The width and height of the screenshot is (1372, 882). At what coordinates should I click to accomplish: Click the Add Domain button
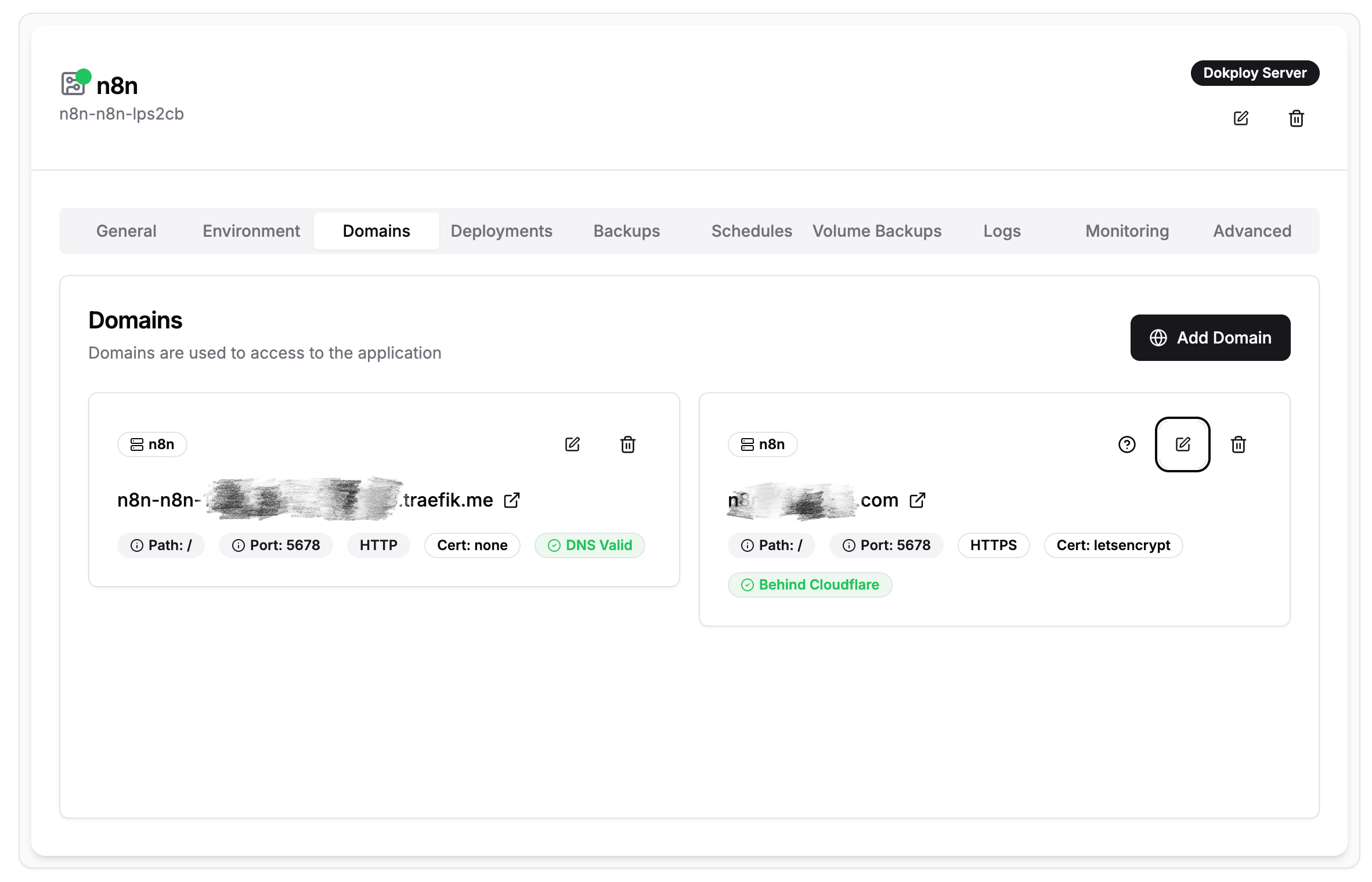pos(1210,338)
